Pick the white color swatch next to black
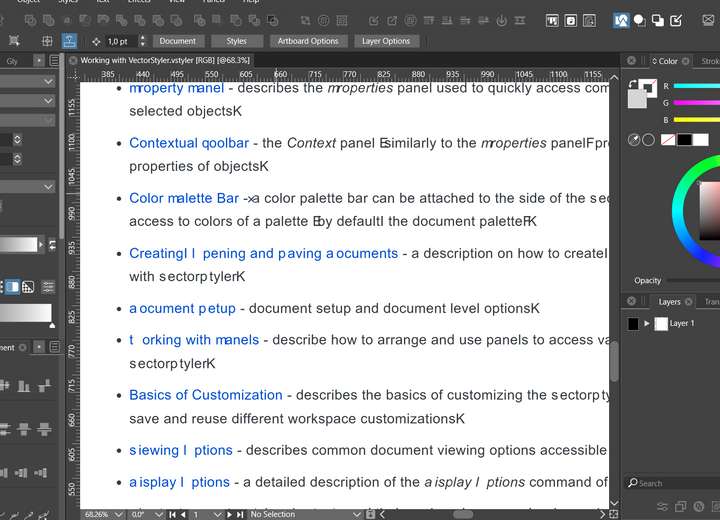 tap(700, 140)
